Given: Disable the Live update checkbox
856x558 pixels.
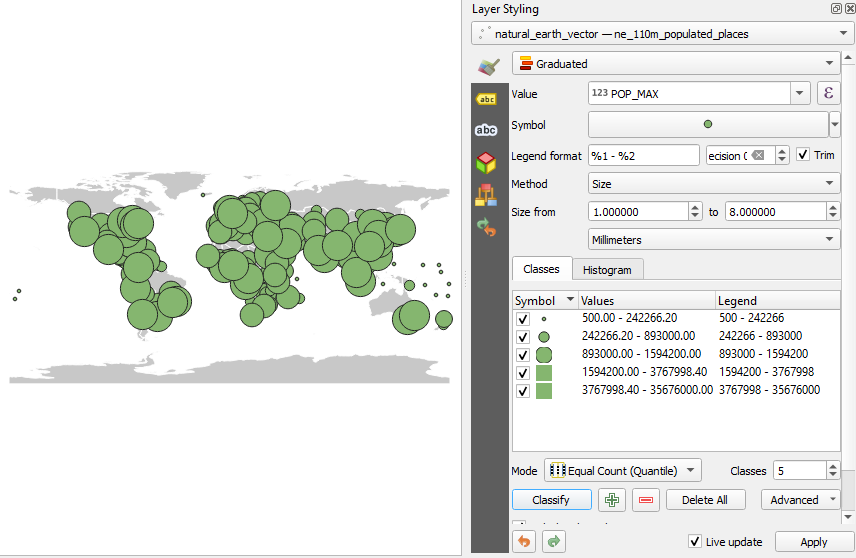Looking at the screenshot, I should click(x=694, y=541).
